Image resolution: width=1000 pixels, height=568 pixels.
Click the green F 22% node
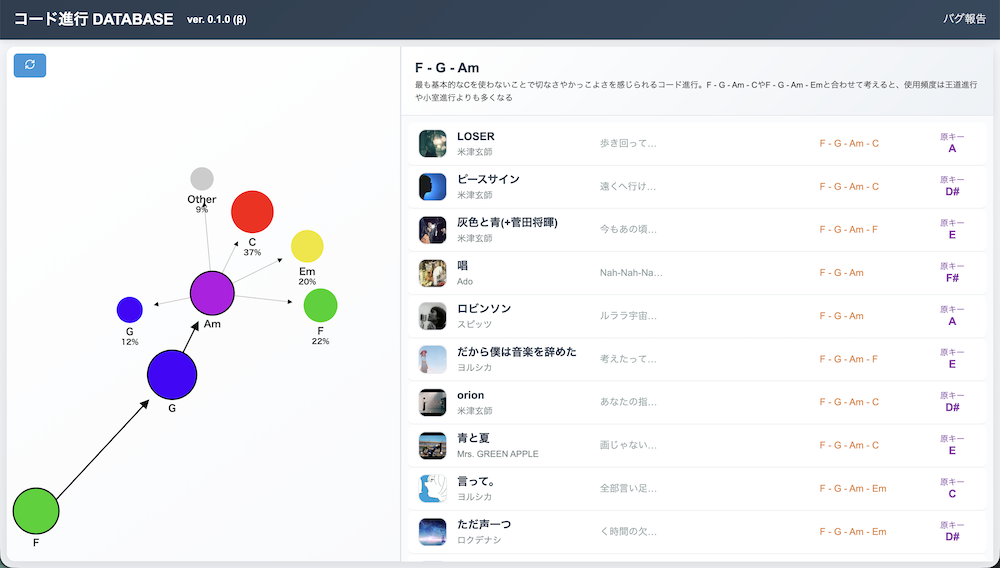pos(320,305)
